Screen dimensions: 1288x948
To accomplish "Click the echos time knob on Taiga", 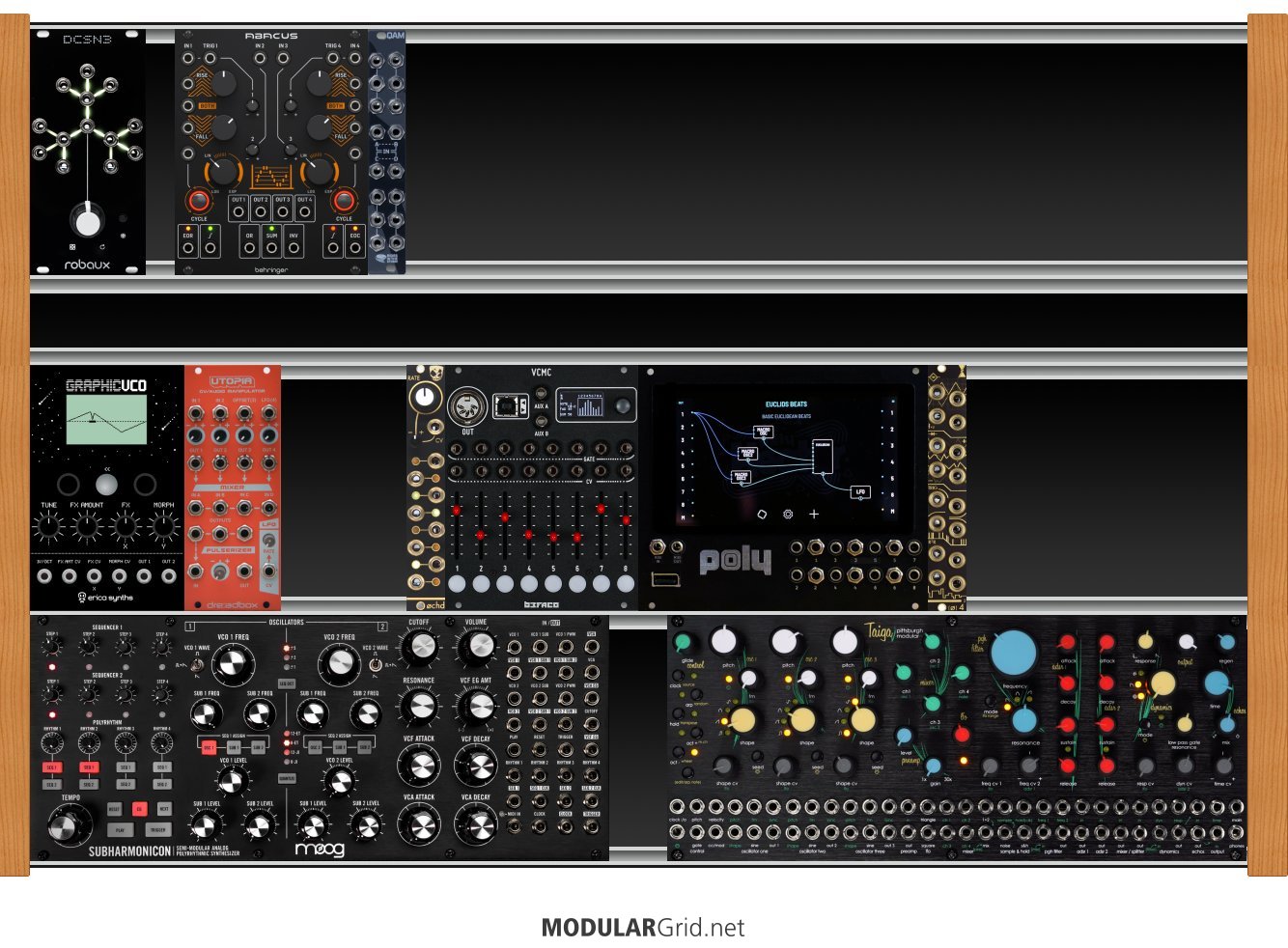I will tap(1218, 683).
